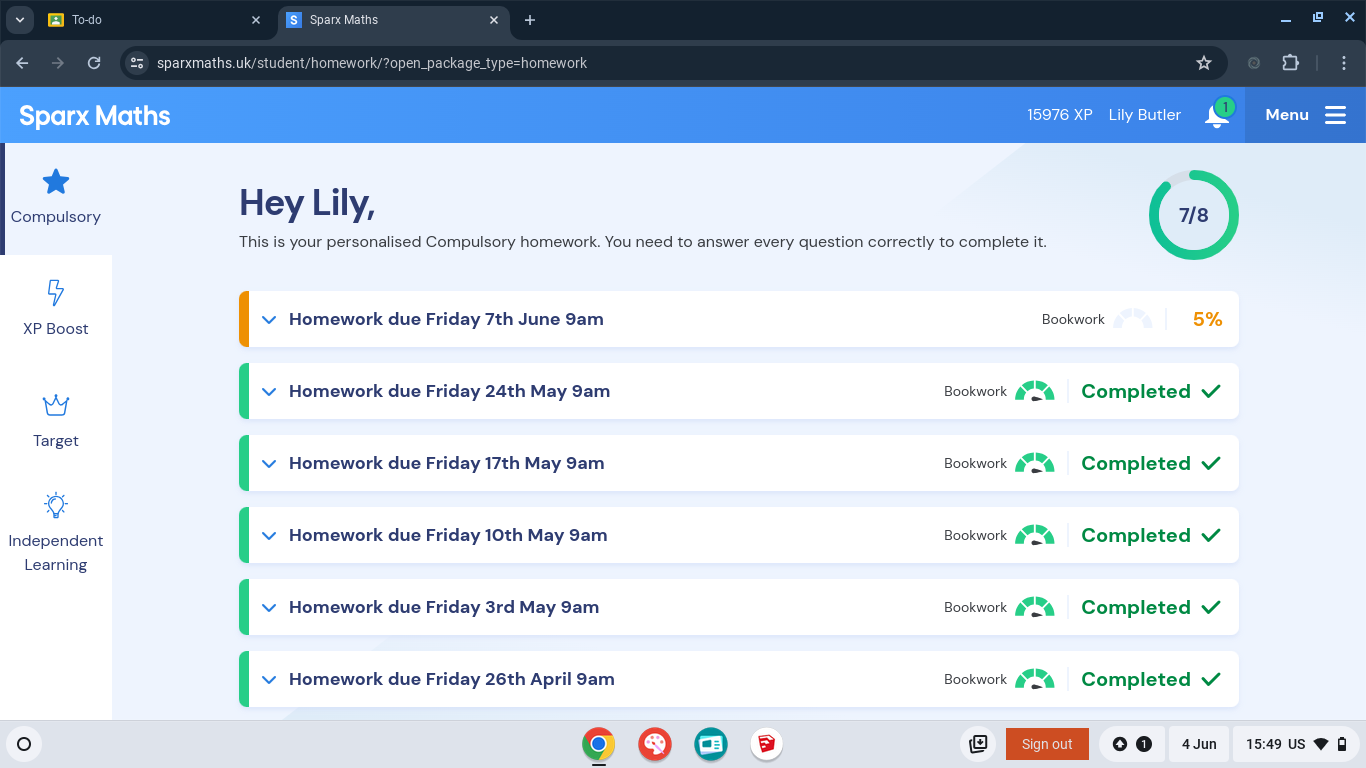This screenshot has height=768, width=1366.
Task: Click the Sparx Maths logo
Action: [x=95, y=116]
